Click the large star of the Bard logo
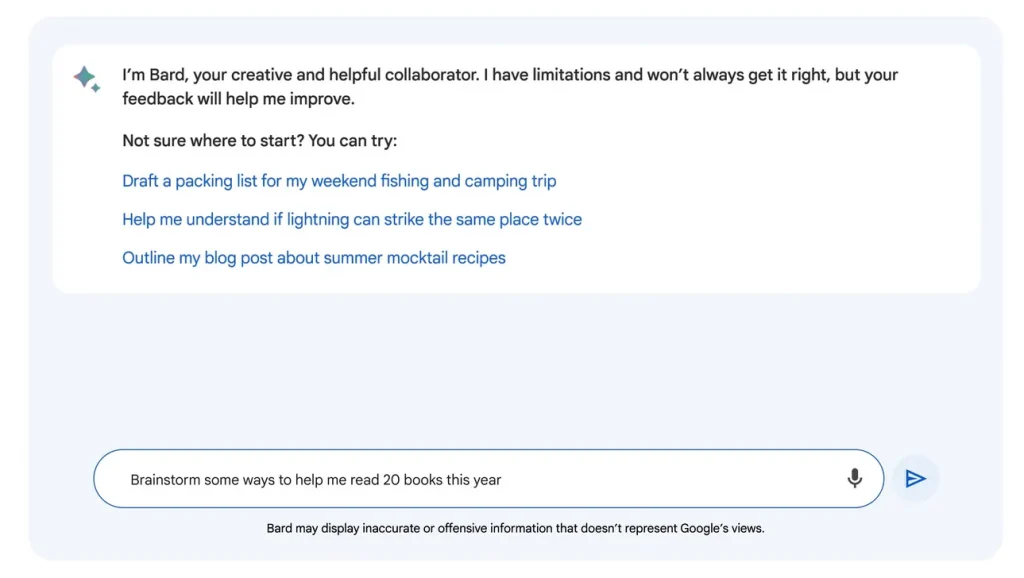 pyautogui.click(x=84, y=76)
